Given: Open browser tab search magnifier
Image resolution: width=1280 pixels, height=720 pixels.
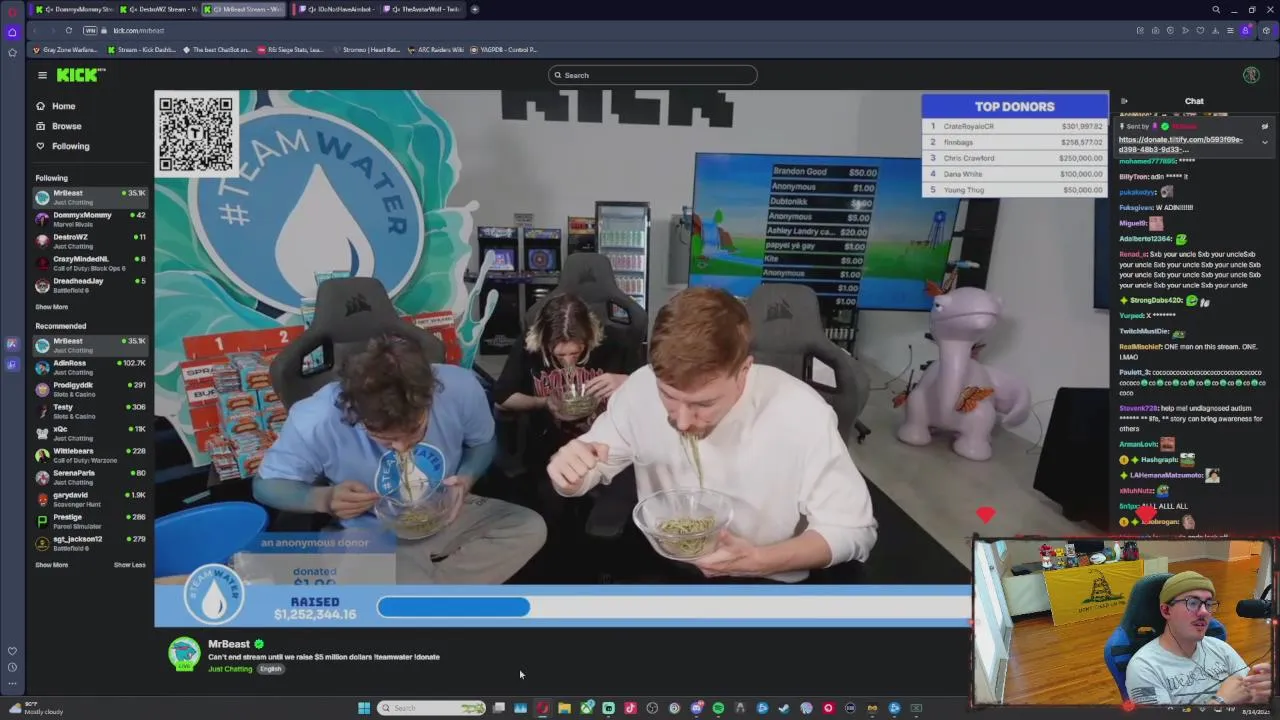Looking at the screenshot, I should (1216, 9).
